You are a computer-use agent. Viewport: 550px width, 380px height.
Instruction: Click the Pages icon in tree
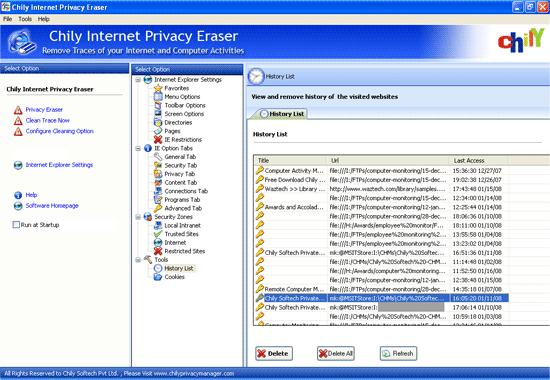point(158,131)
